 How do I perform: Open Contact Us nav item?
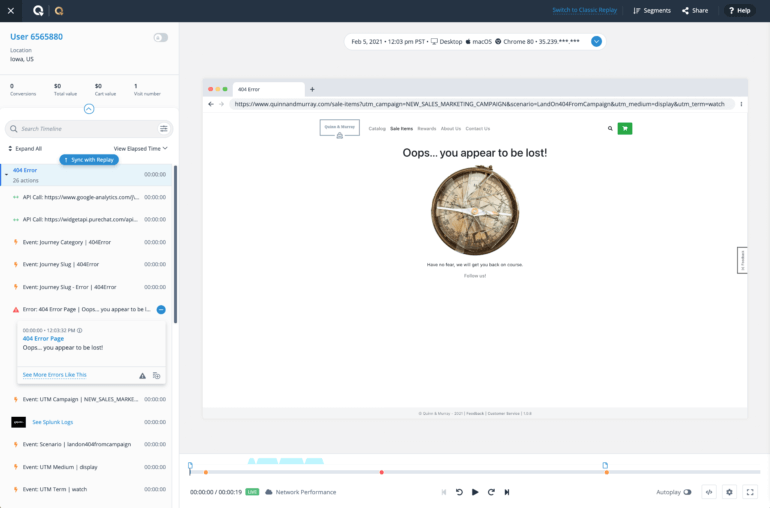pyautogui.click(x=478, y=129)
